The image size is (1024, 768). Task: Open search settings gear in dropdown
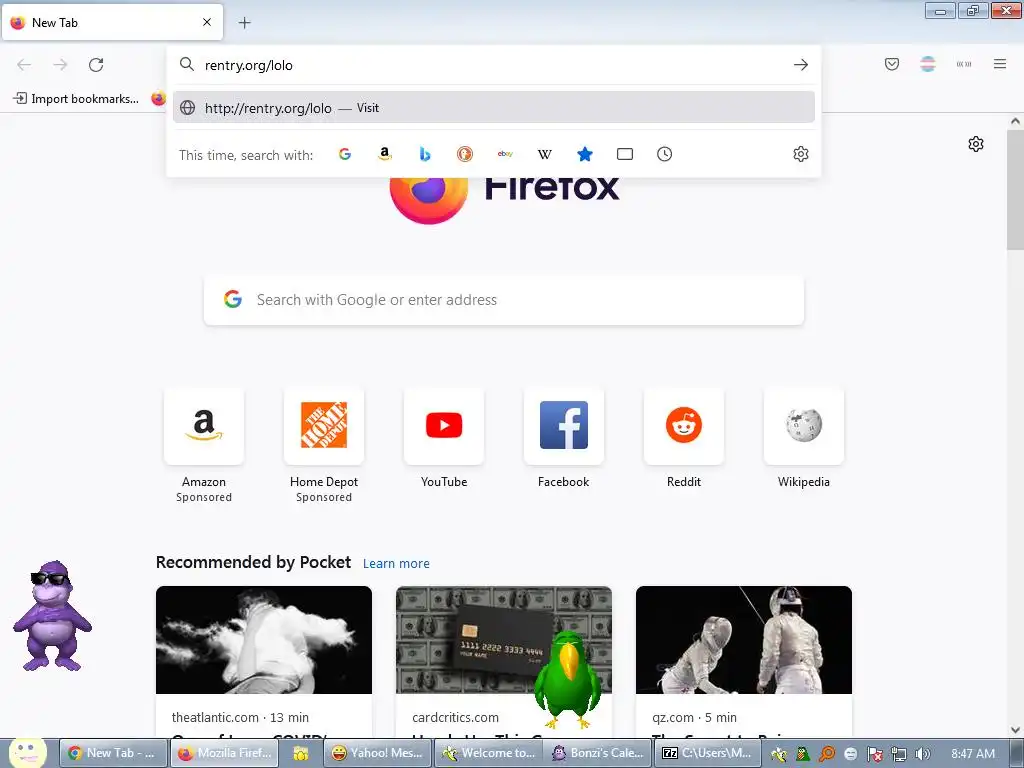[x=801, y=154]
